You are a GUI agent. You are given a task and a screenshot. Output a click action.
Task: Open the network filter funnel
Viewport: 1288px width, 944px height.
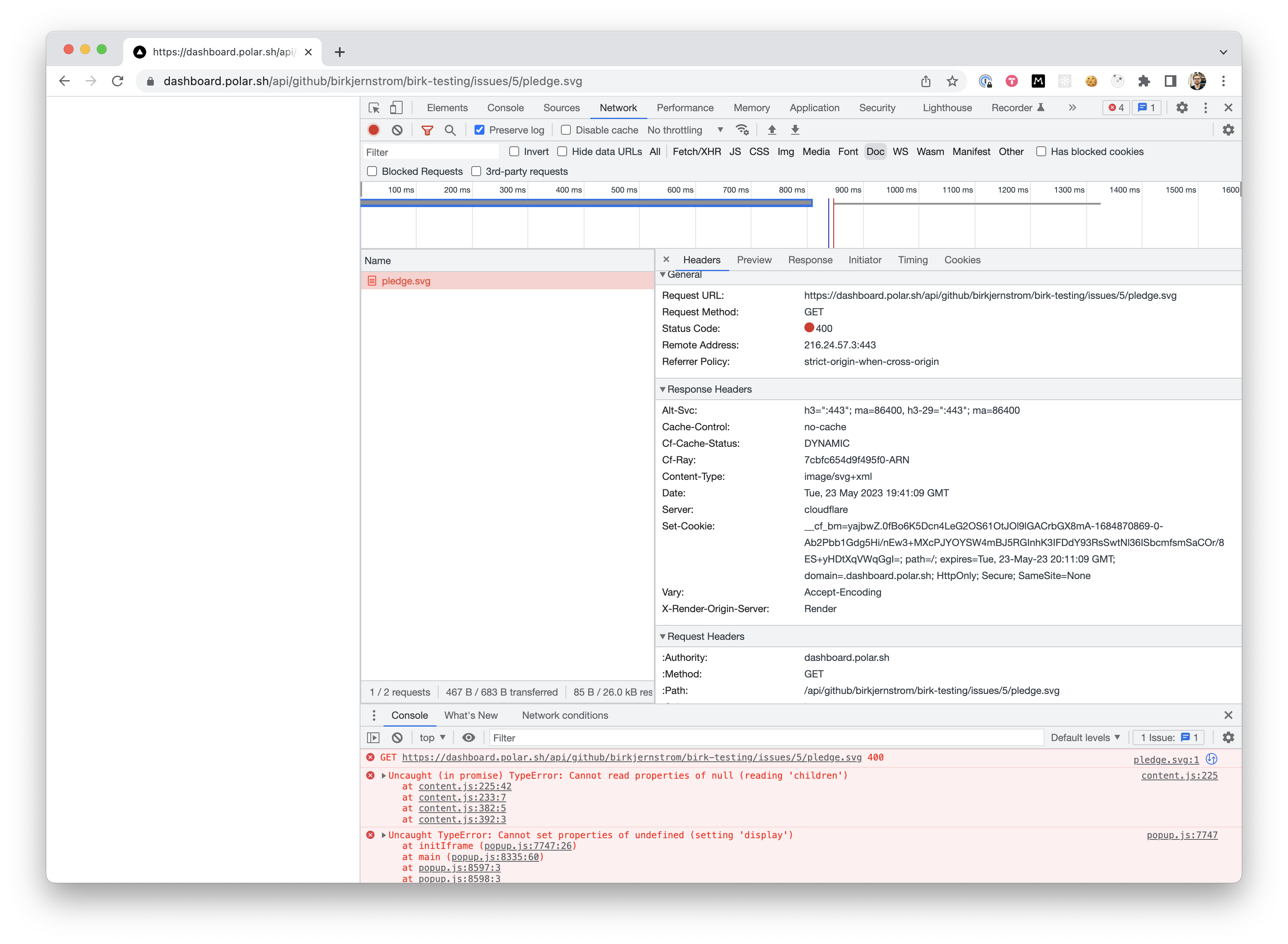[427, 130]
